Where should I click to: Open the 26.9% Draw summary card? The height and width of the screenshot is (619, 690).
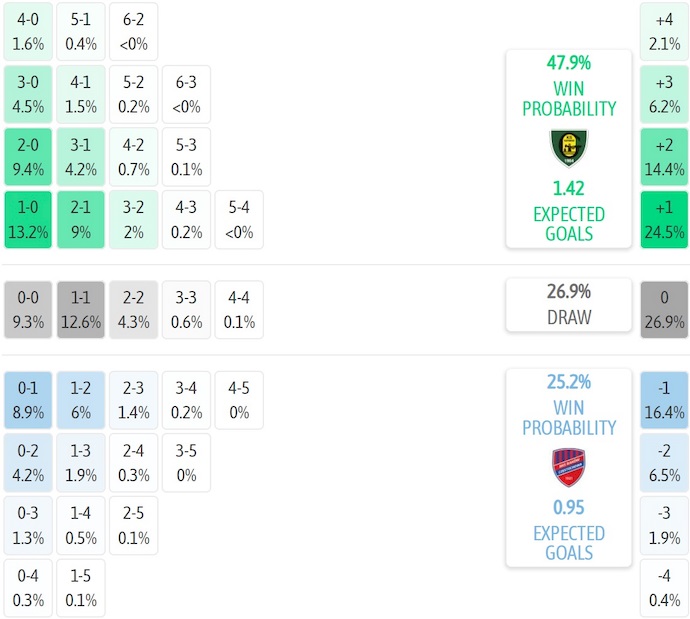(568, 305)
